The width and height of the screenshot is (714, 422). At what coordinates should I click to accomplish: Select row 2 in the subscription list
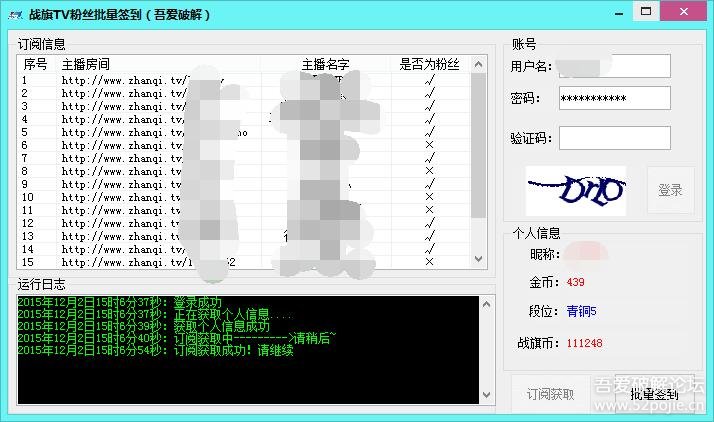pos(244,93)
